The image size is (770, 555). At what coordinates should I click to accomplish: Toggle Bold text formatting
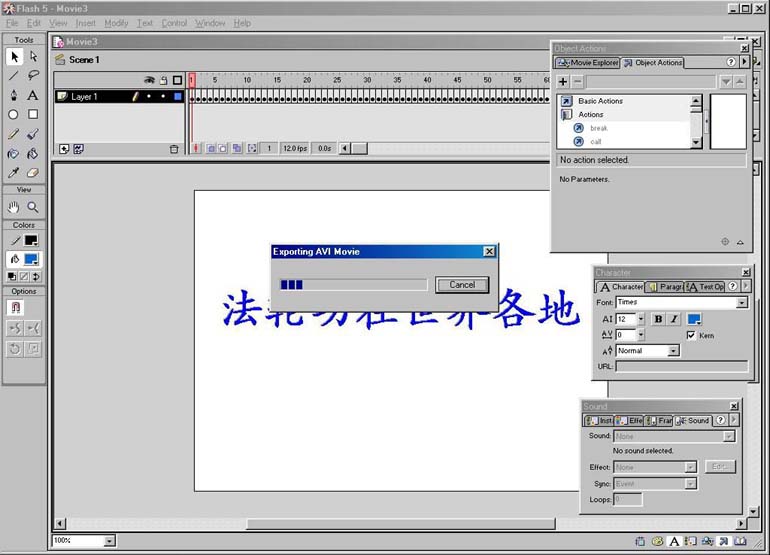click(x=658, y=319)
